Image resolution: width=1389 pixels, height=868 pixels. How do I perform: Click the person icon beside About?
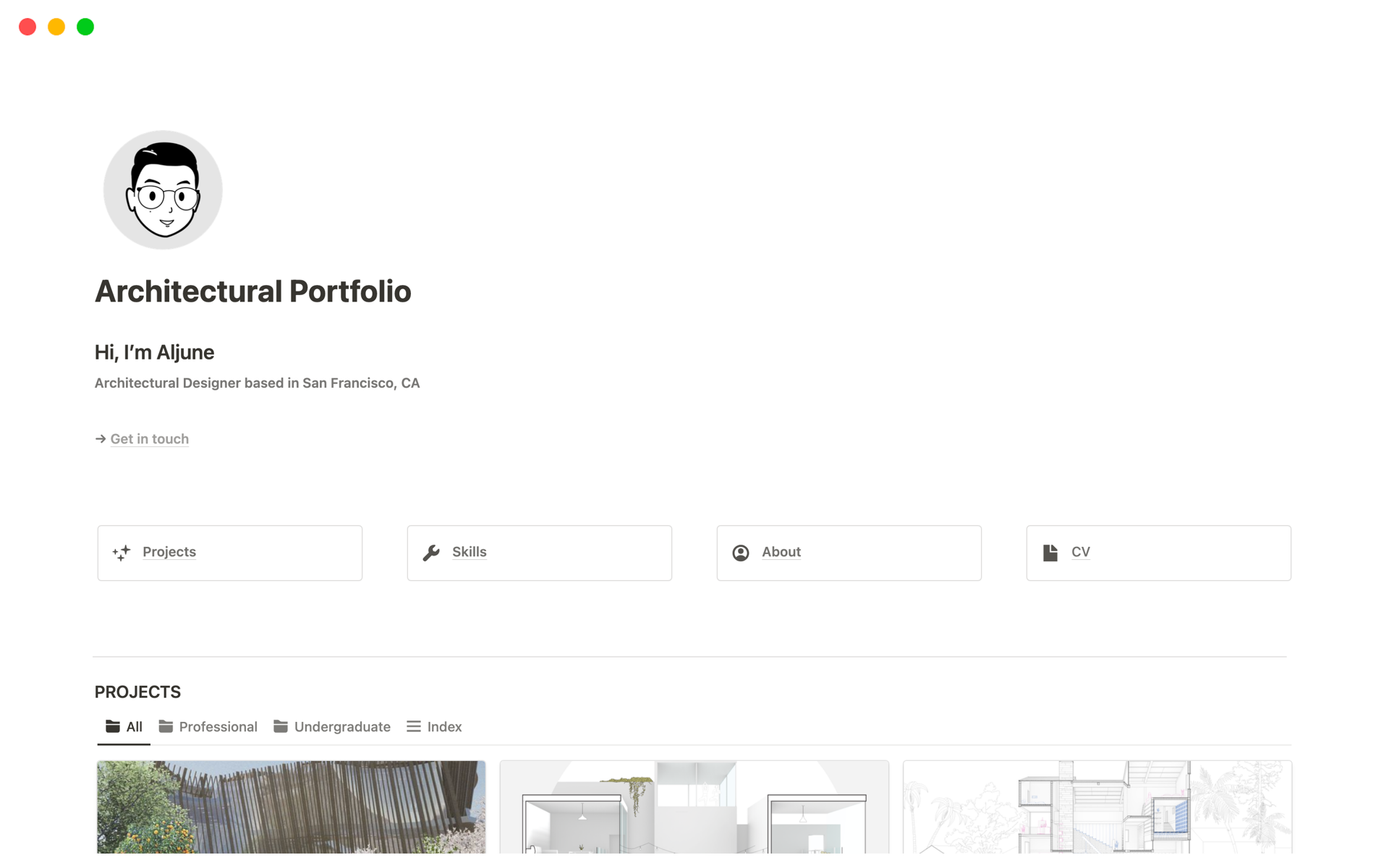coord(741,553)
